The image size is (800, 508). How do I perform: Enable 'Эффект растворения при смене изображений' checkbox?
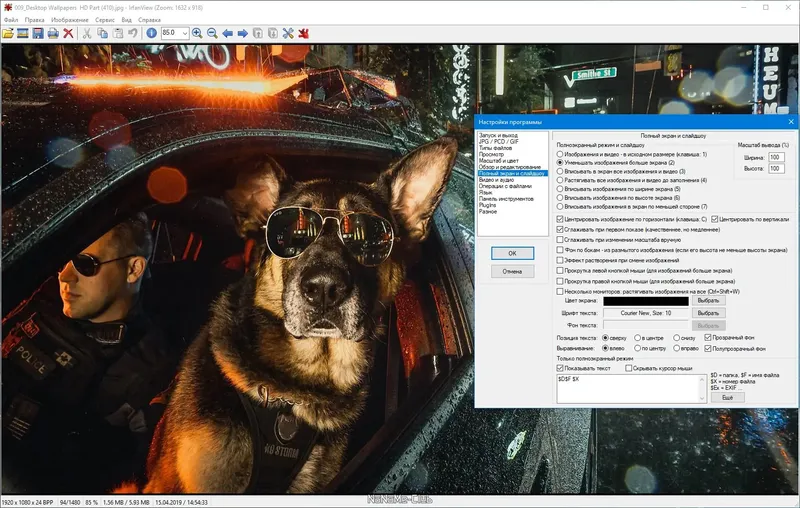coord(560,260)
